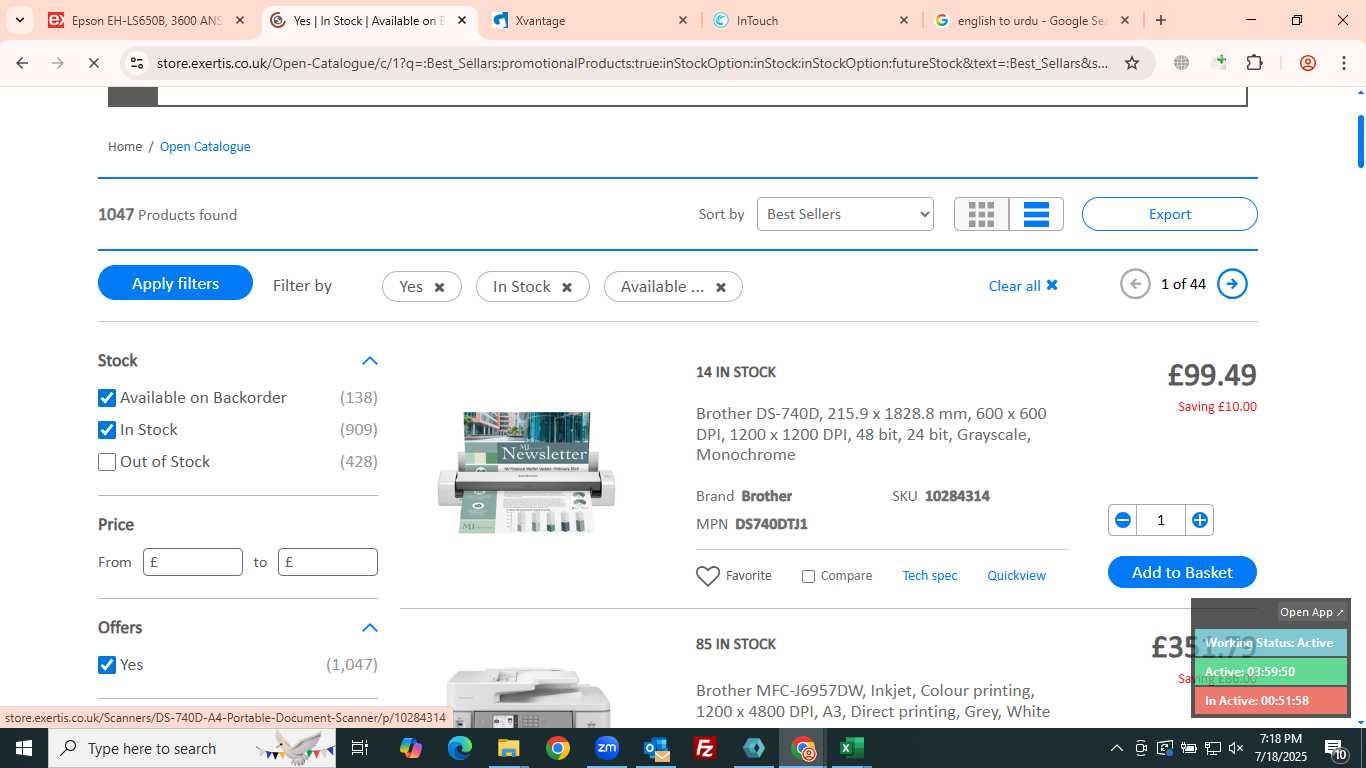Switch to 'english to urdu' Google tab
This screenshot has width=1366, height=768.
(x=1031, y=20)
